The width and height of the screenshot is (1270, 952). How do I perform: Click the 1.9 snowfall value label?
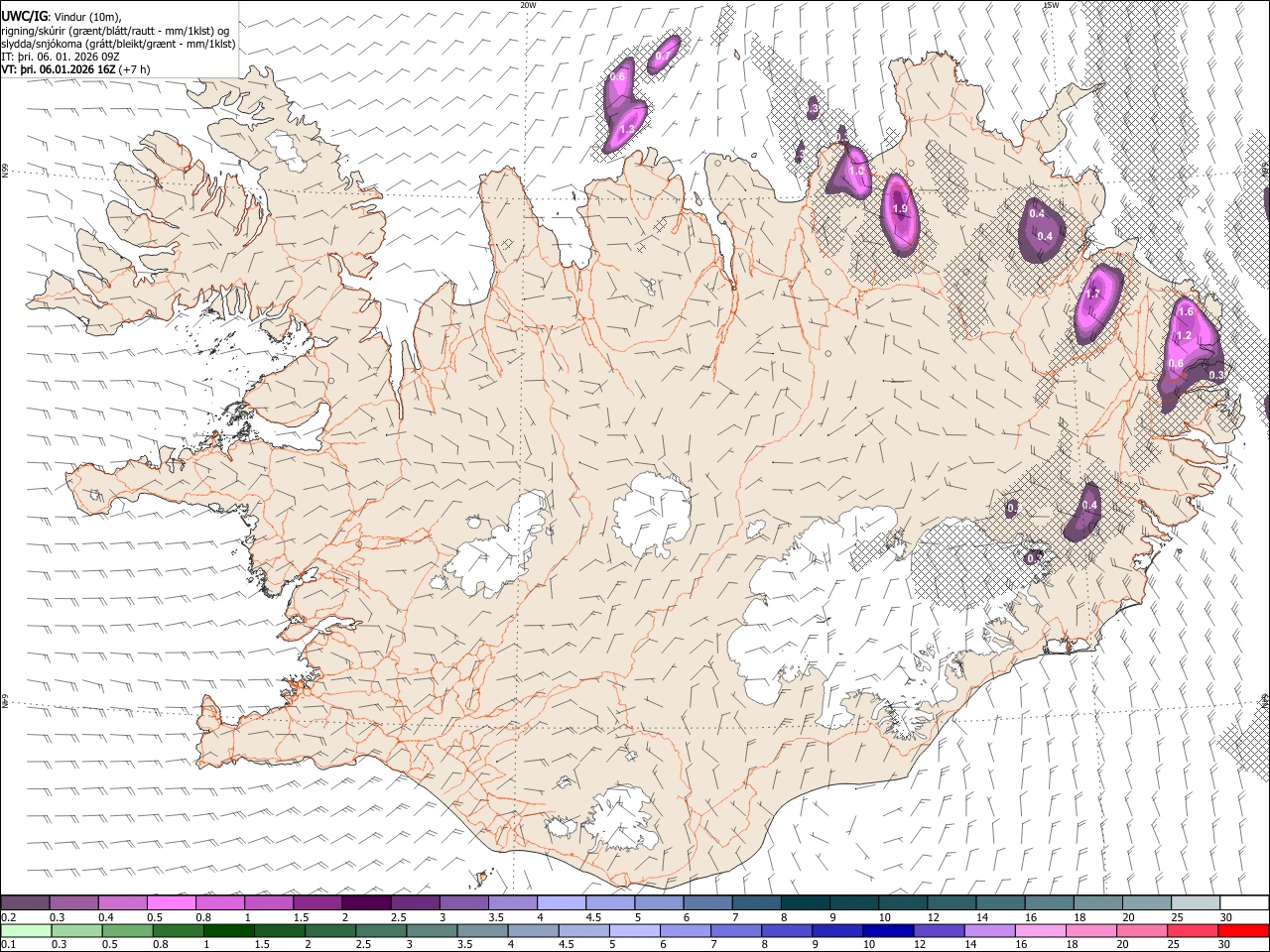(x=900, y=209)
